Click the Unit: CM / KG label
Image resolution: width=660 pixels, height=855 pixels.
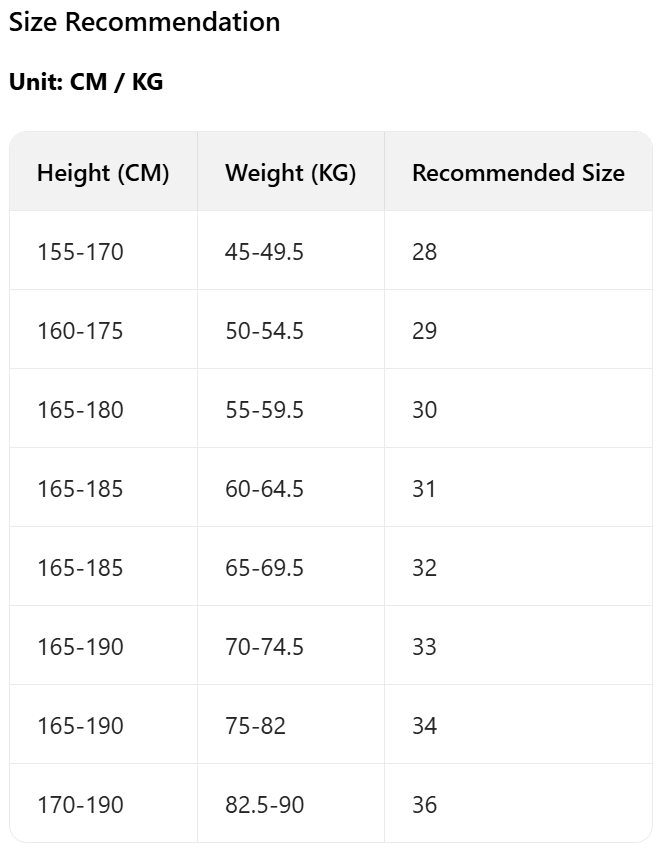point(86,82)
